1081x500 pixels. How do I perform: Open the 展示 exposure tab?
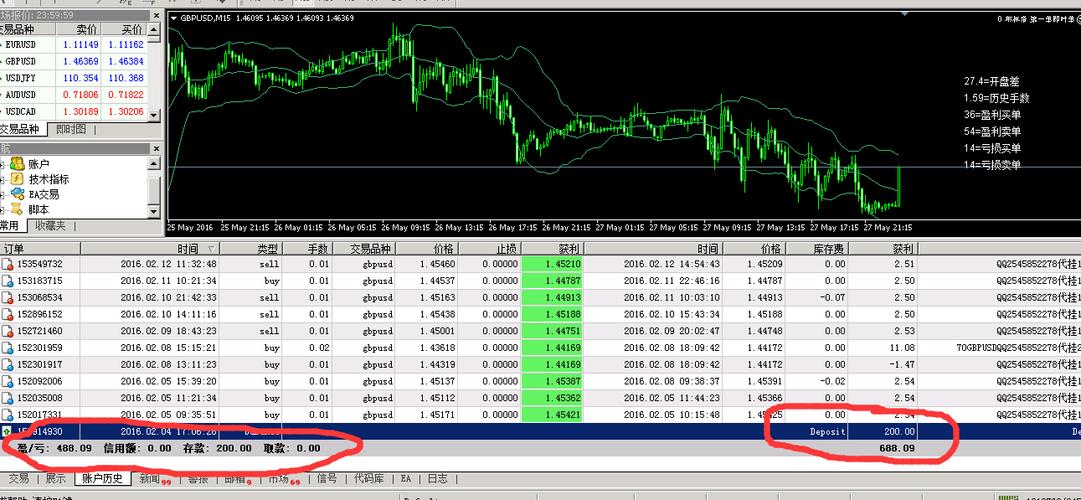tap(55, 479)
